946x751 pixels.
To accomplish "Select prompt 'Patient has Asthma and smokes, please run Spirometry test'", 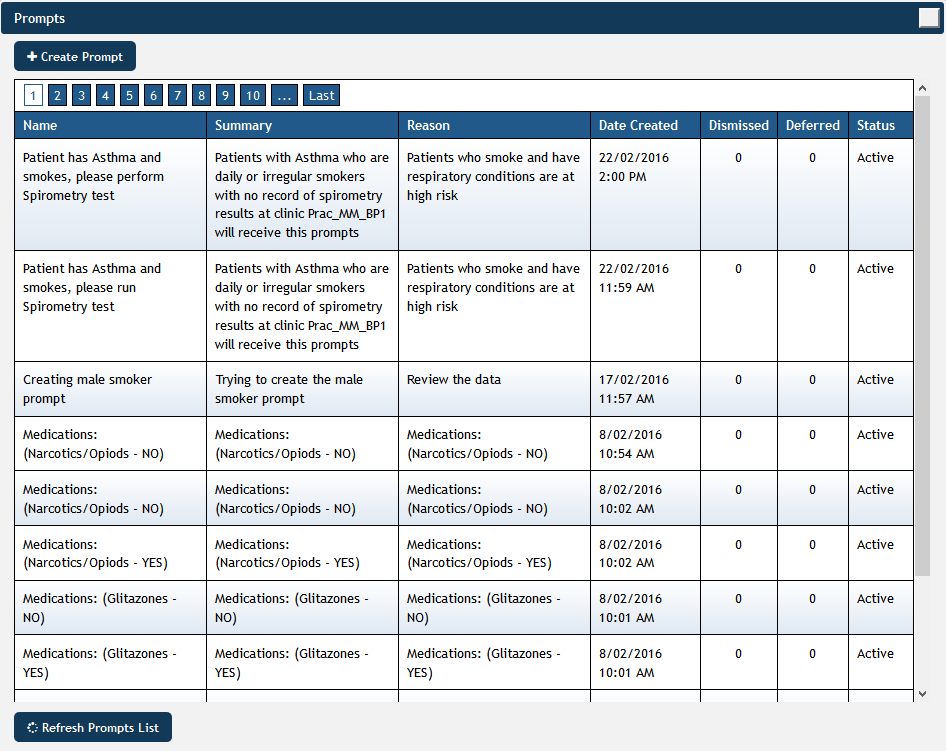I will point(110,306).
